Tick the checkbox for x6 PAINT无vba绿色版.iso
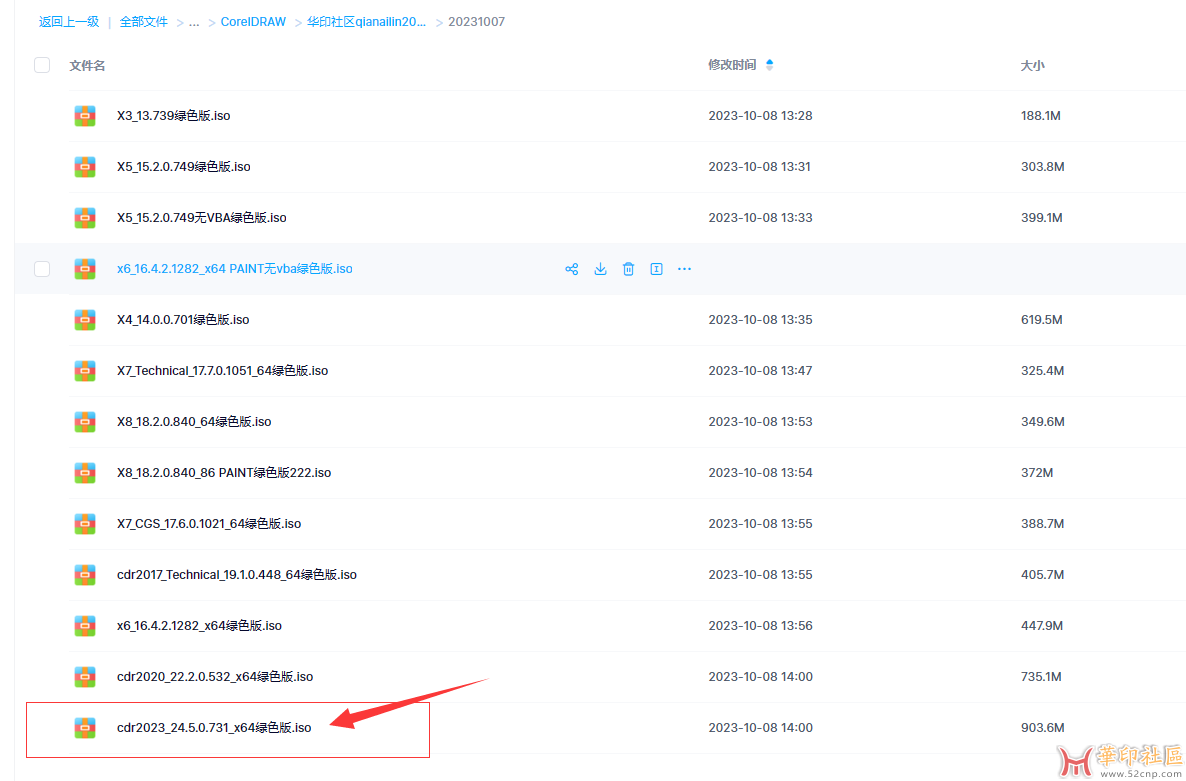 click(x=42, y=269)
